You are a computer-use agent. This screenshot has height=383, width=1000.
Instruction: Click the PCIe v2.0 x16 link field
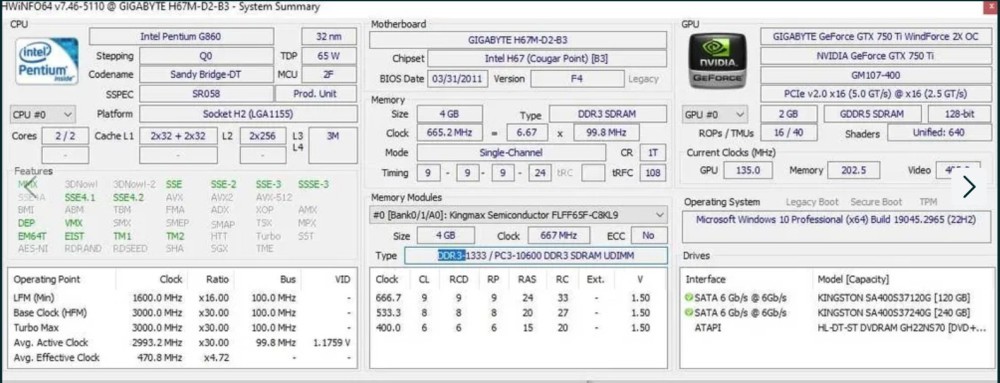[x=875, y=94]
